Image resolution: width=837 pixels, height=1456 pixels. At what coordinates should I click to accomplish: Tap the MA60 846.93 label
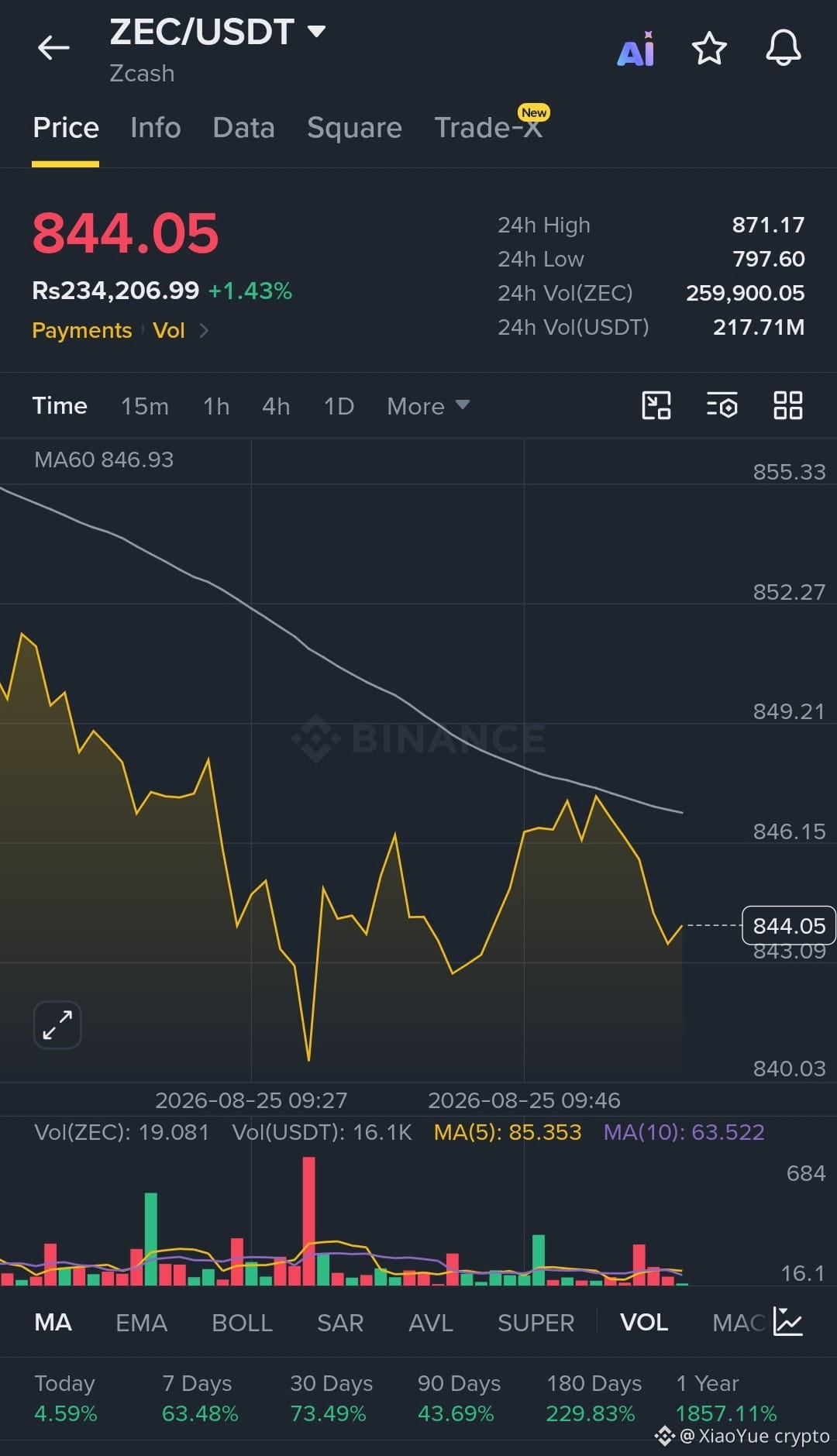(104, 460)
